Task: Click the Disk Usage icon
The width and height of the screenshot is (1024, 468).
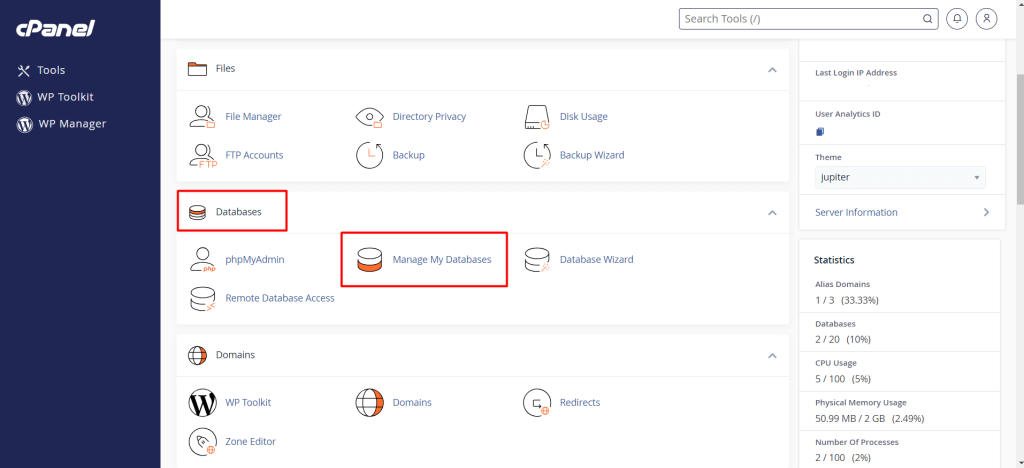Action: click(537, 117)
